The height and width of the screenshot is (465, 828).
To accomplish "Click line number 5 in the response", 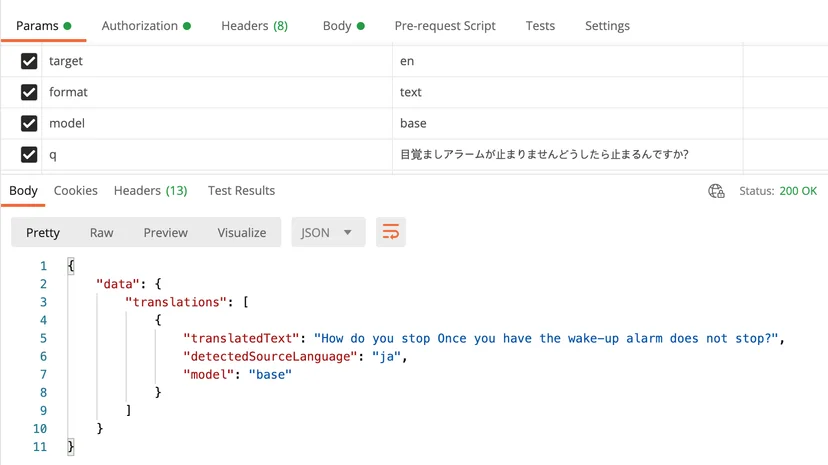I will 43,338.
